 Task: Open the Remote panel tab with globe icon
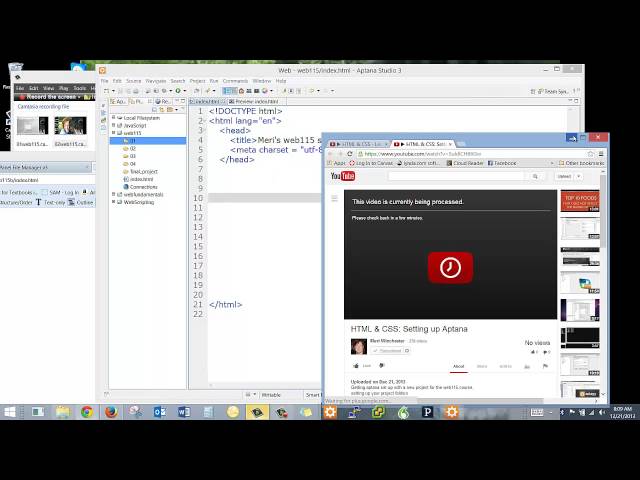[x=163, y=101]
